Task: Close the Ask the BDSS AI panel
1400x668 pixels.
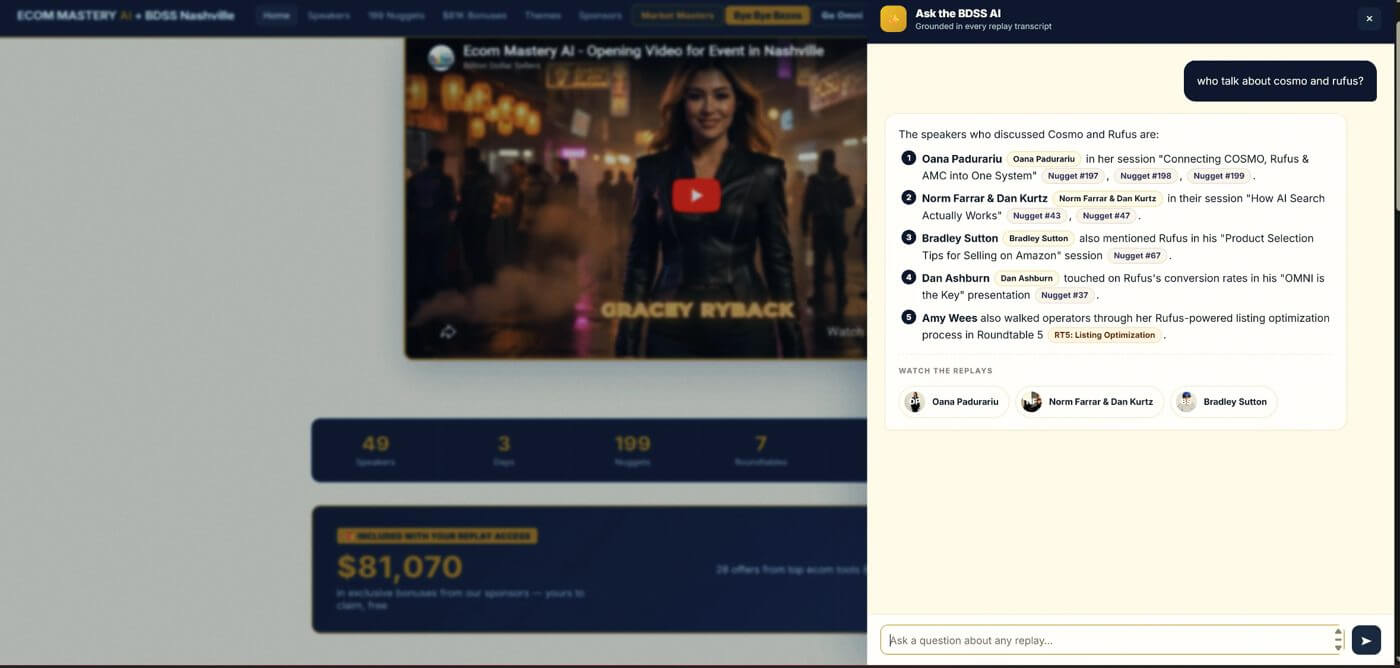Action: (1369, 18)
